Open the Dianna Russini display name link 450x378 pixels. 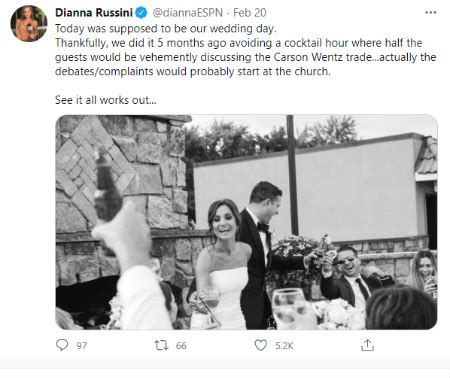[x=94, y=13]
